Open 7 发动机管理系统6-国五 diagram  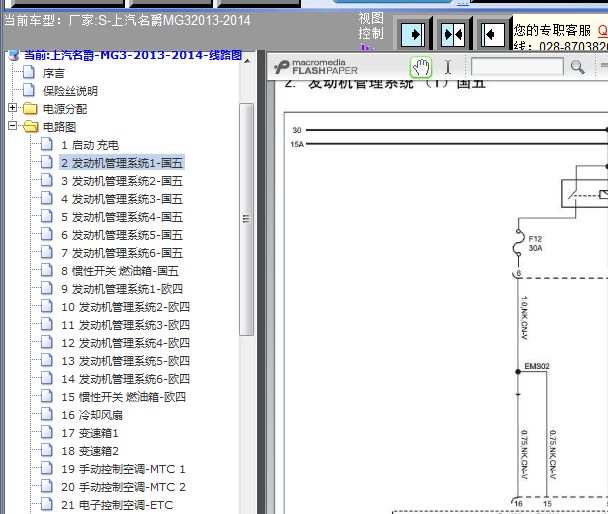122,253
